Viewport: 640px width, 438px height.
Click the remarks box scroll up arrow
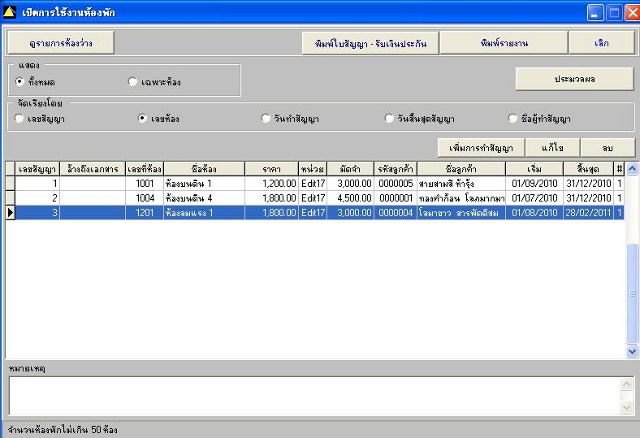(x=627, y=384)
